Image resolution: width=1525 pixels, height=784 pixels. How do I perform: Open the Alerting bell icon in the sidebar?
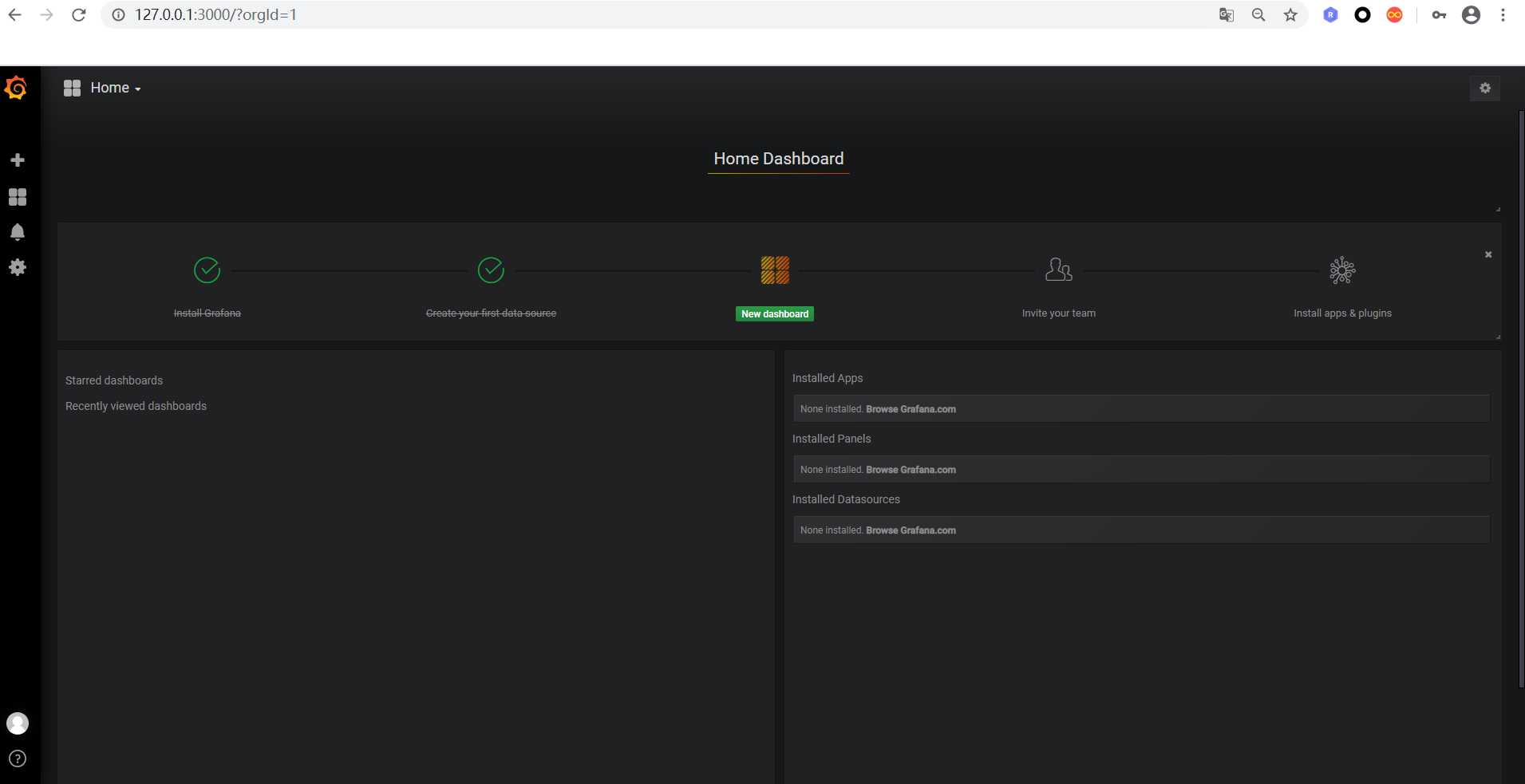point(18,232)
